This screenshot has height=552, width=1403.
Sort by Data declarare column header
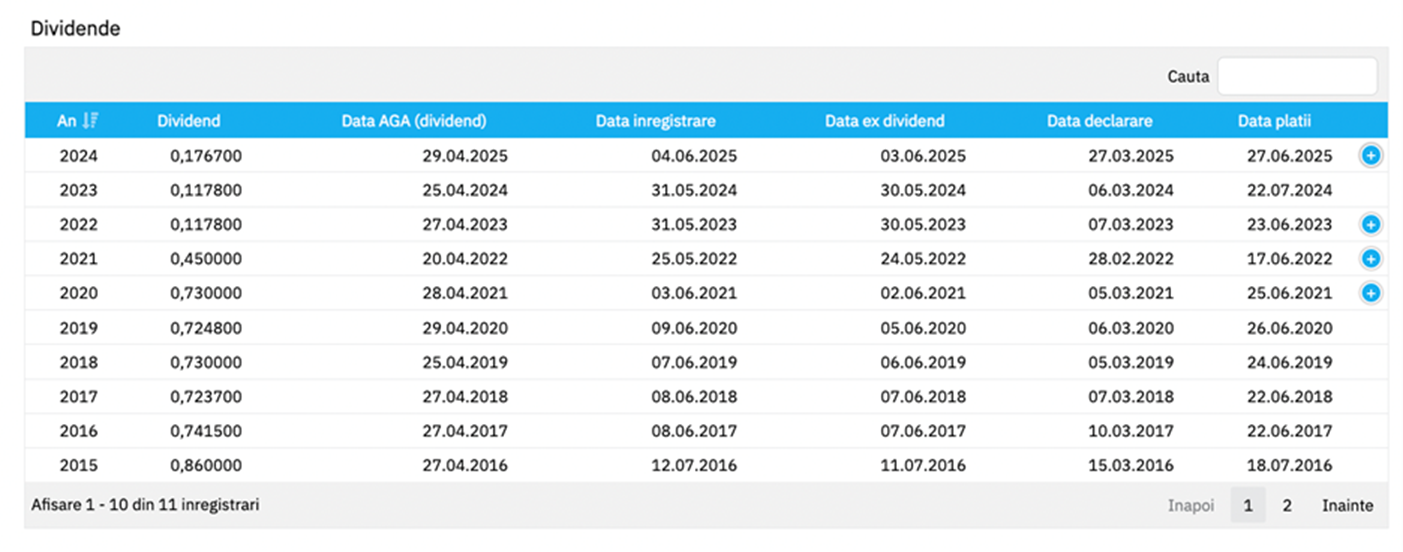click(x=1100, y=121)
